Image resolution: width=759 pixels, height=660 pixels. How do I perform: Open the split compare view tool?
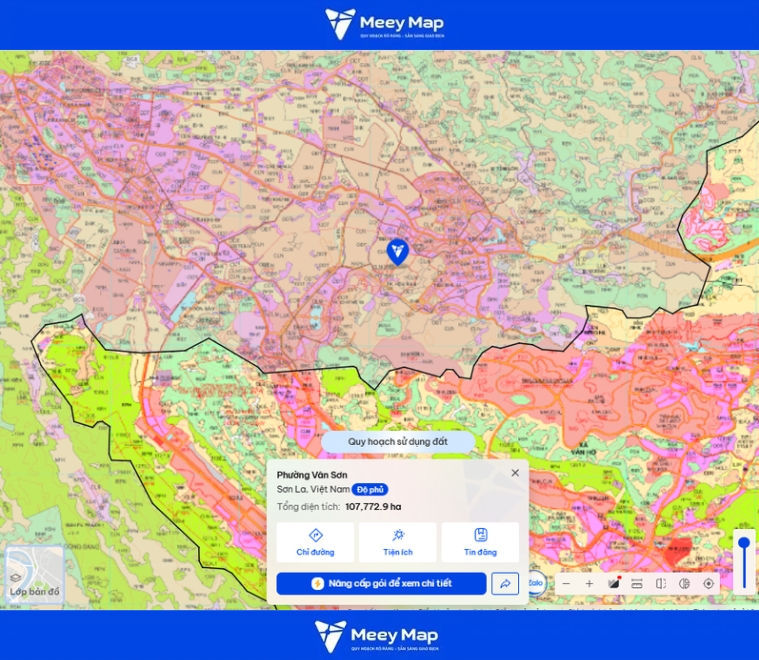pyautogui.click(x=661, y=583)
